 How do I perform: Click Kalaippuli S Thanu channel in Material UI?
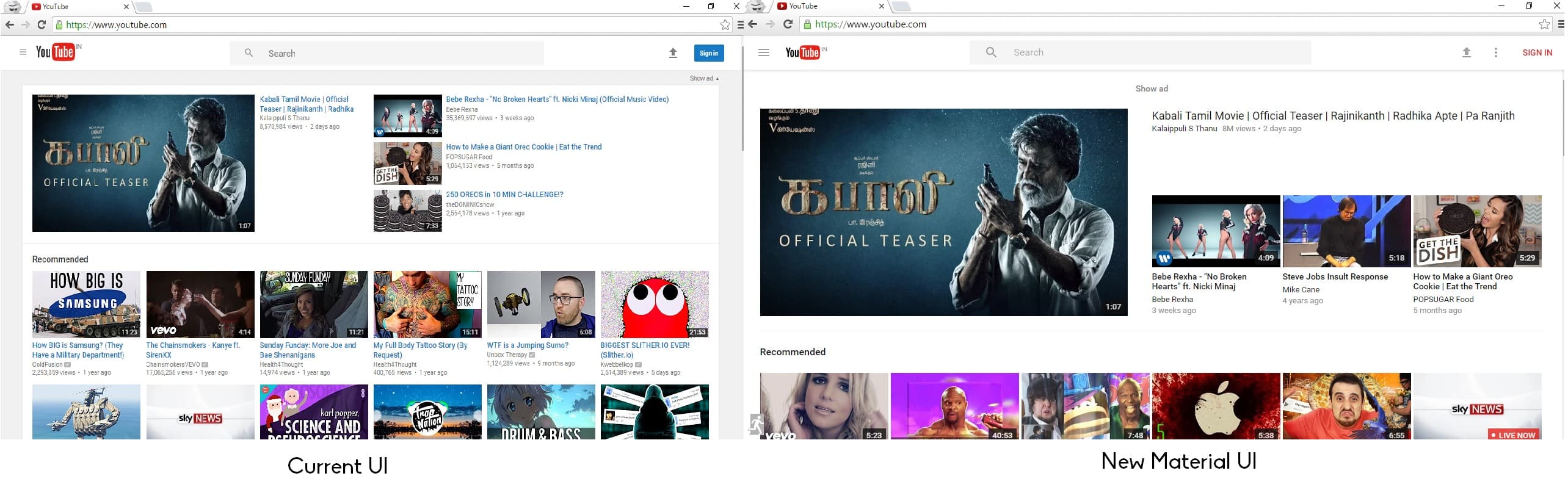point(1184,129)
